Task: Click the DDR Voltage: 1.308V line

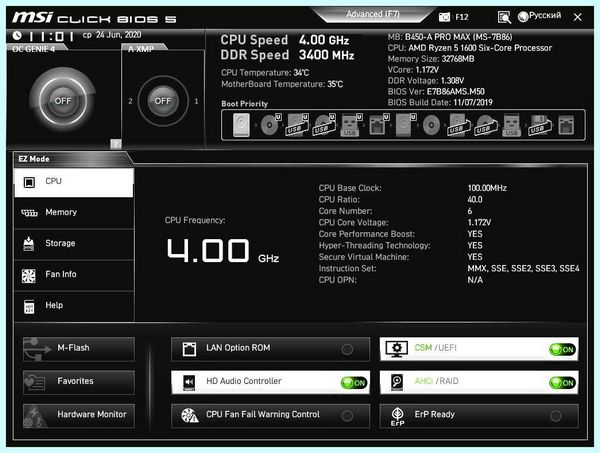Action: [426, 81]
